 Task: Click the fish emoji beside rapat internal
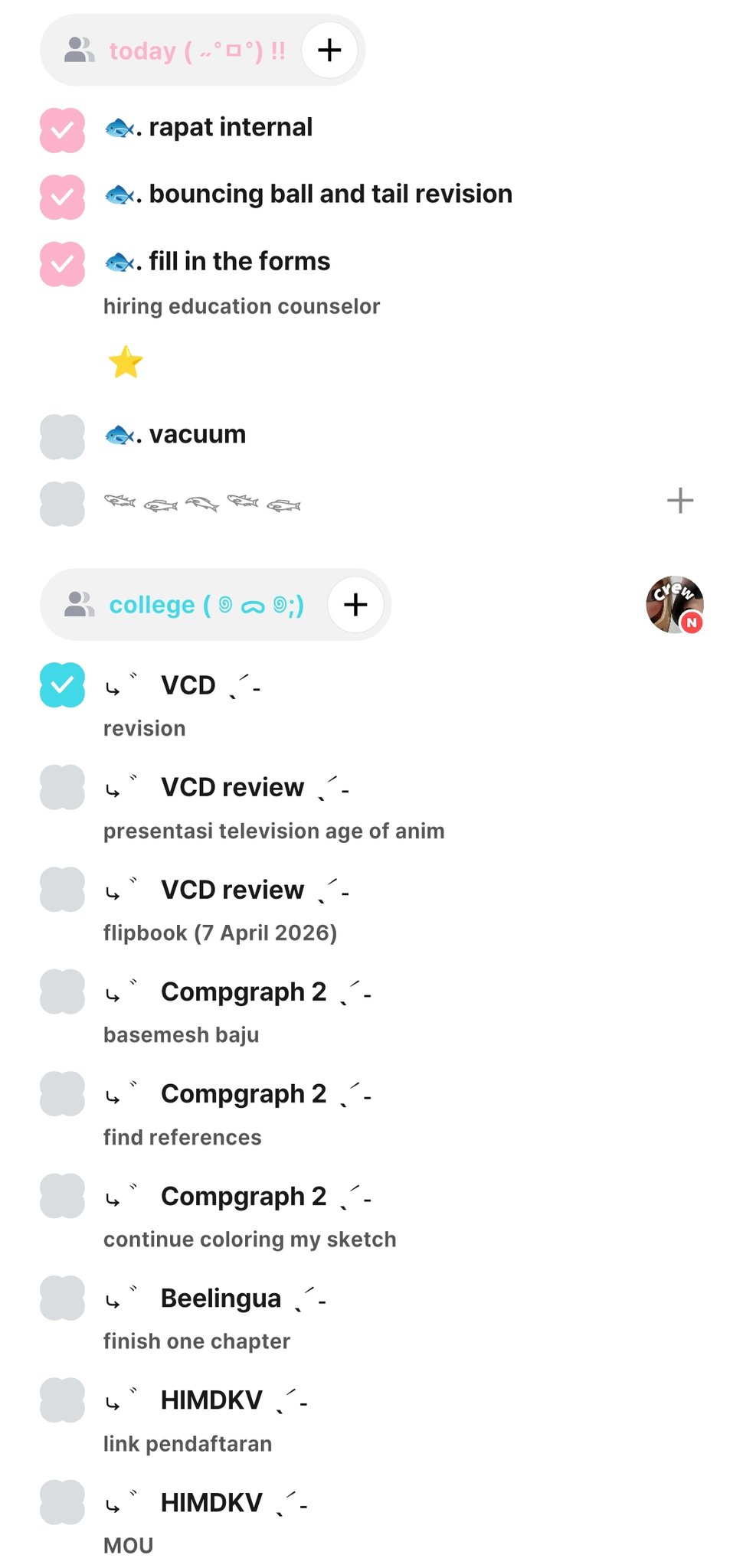coord(120,128)
